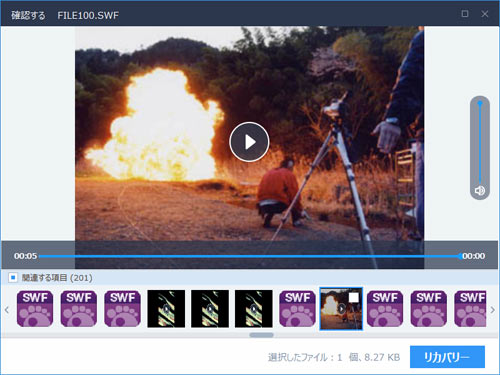Open the first dark video thumbnail

166,309
